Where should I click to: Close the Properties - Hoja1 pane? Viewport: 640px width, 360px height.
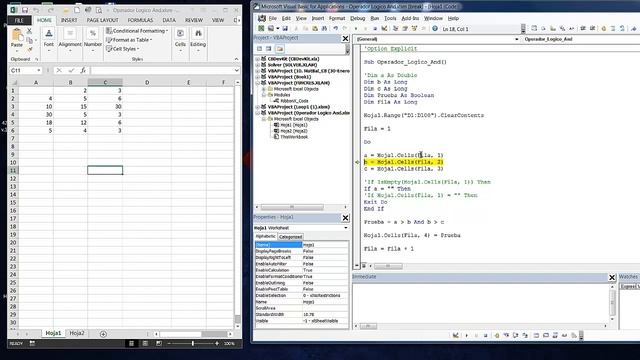coord(345,218)
